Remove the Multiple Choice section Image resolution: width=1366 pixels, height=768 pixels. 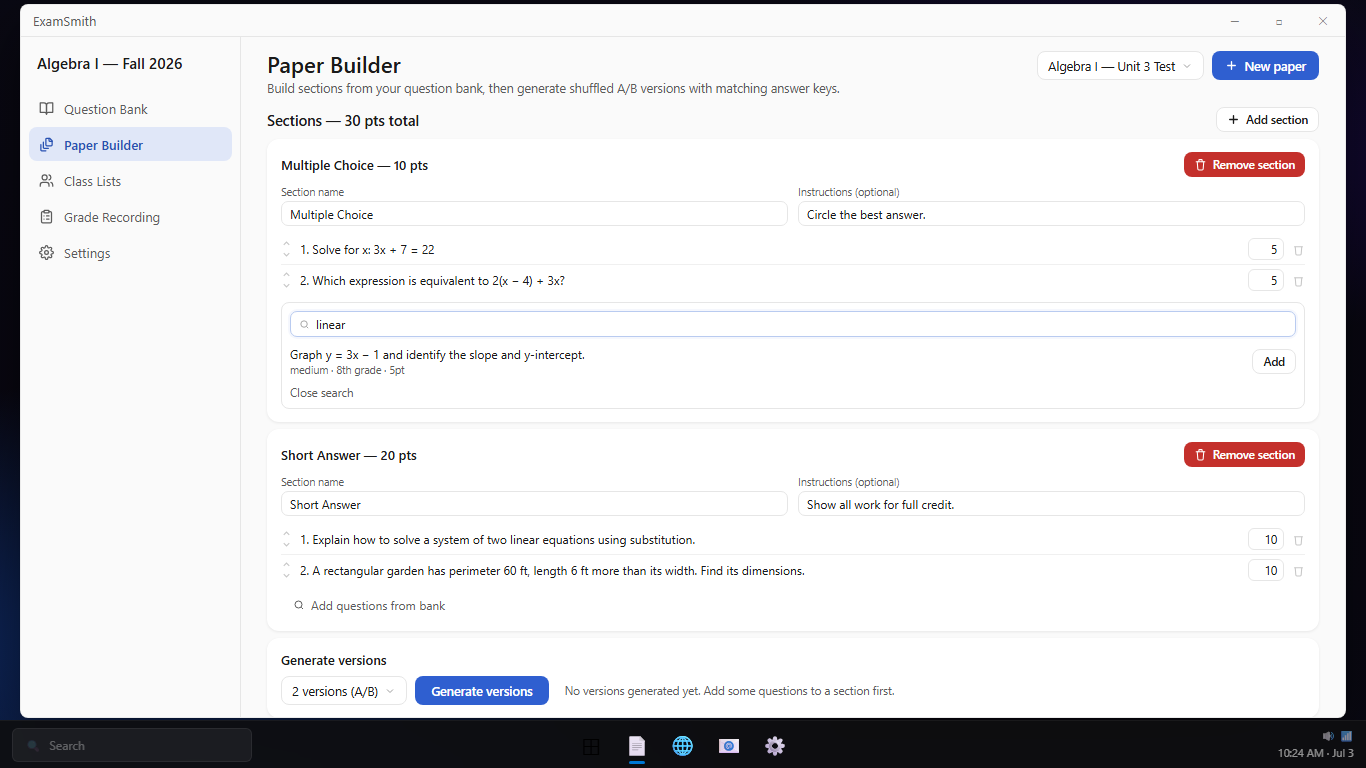(x=1244, y=165)
